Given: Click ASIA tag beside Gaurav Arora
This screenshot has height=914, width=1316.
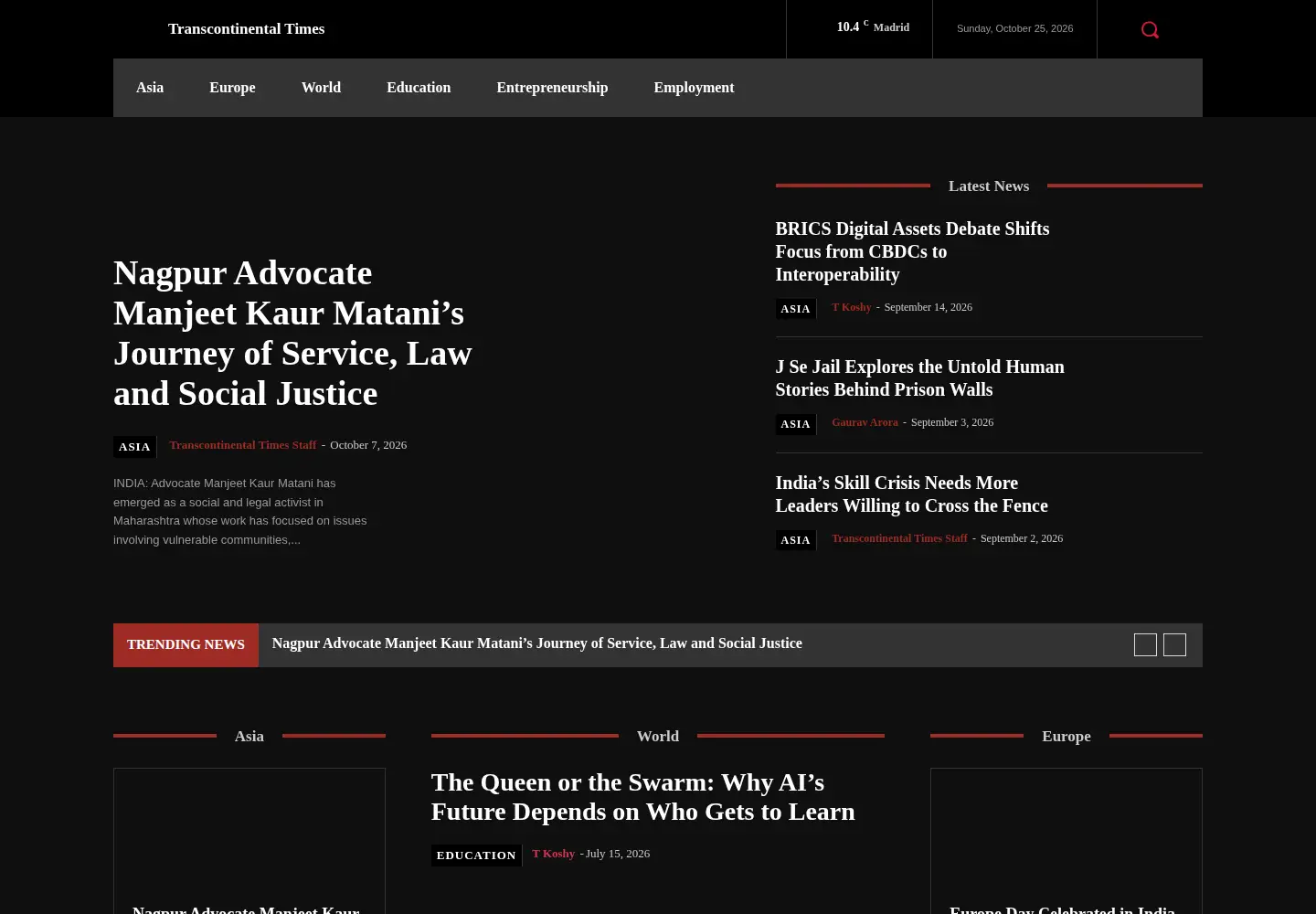Looking at the screenshot, I should (795, 424).
